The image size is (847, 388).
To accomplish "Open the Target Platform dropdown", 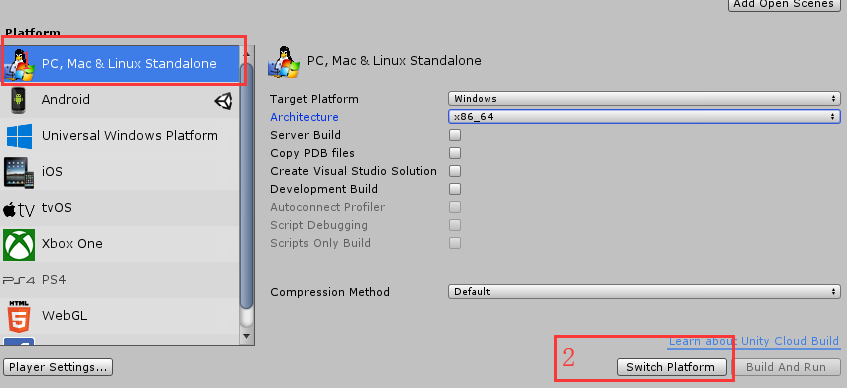I will pyautogui.click(x=644, y=99).
